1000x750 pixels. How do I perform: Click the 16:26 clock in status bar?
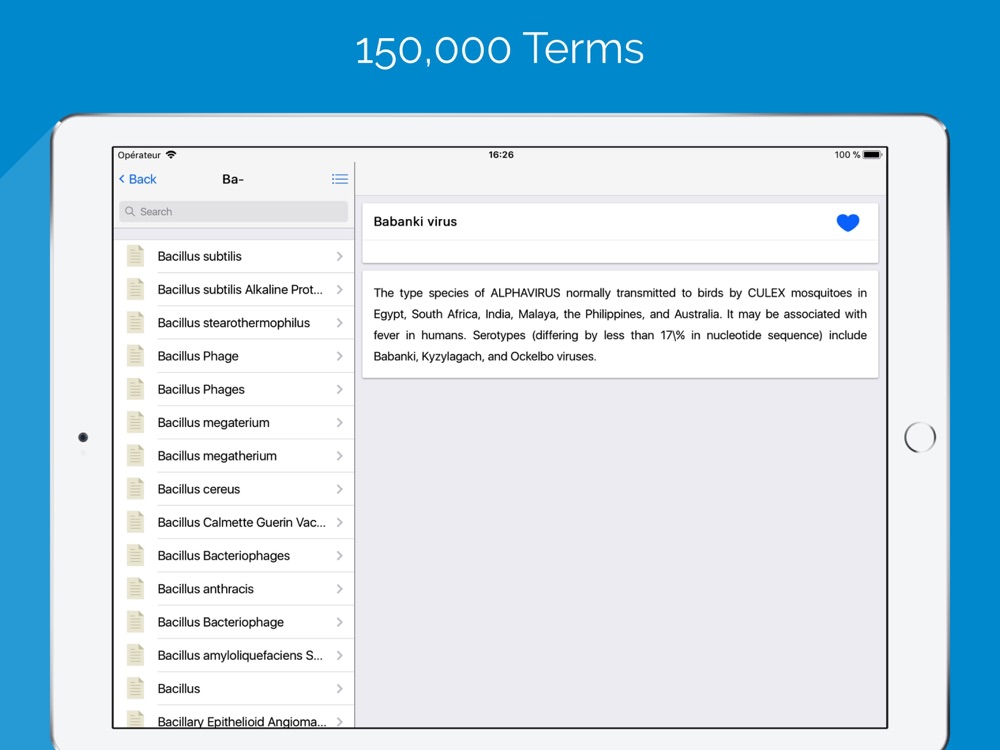coord(501,154)
